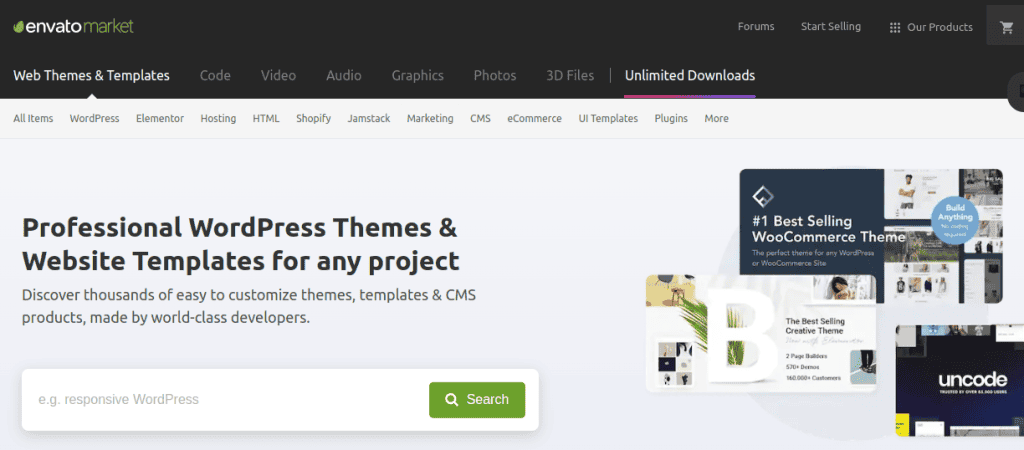This screenshot has width=1024, height=450.
Task: Expand the eCommerce submenu
Action: (534, 118)
